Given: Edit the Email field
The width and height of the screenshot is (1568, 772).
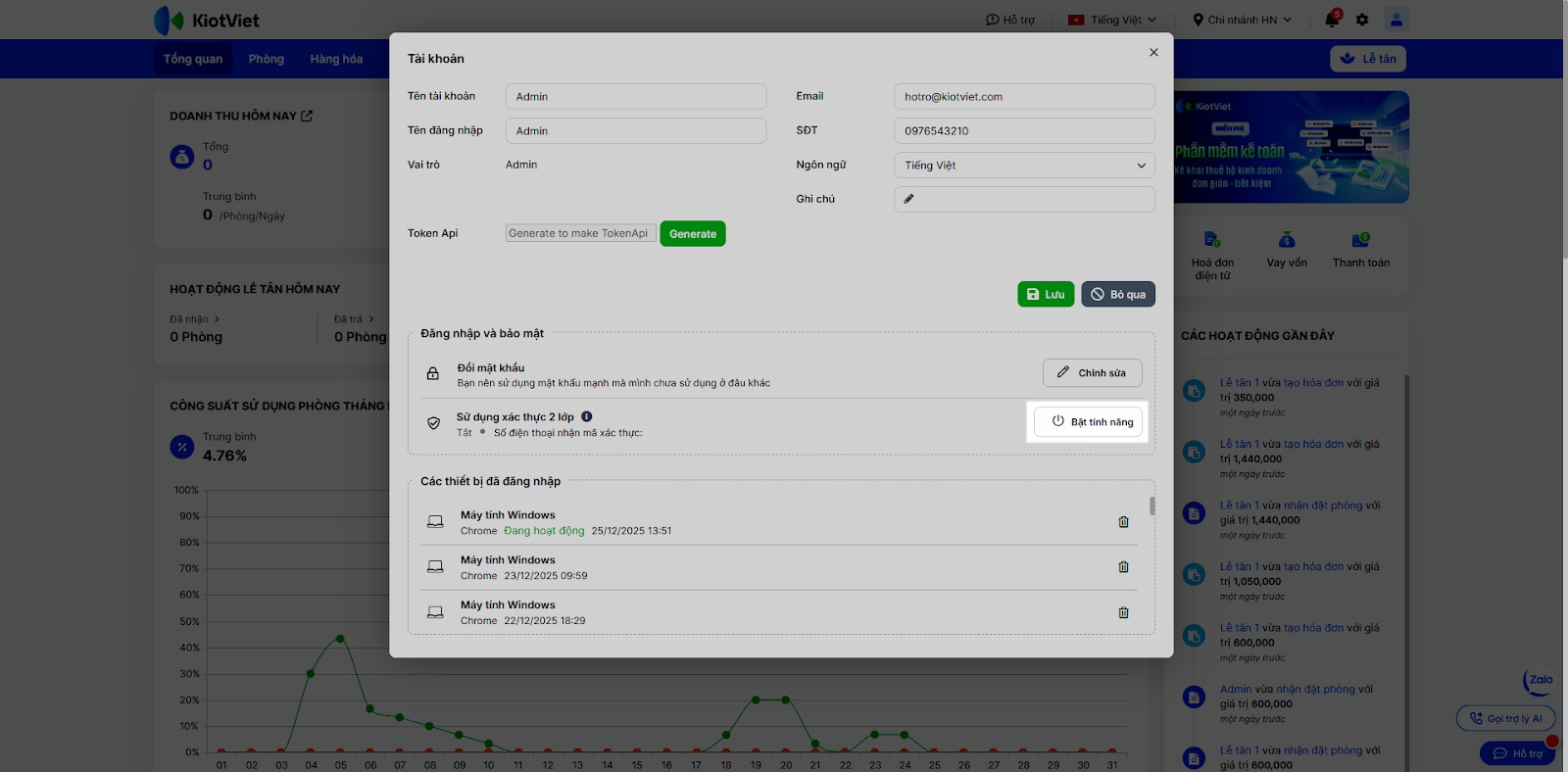Looking at the screenshot, I should tap(1024, 97).
